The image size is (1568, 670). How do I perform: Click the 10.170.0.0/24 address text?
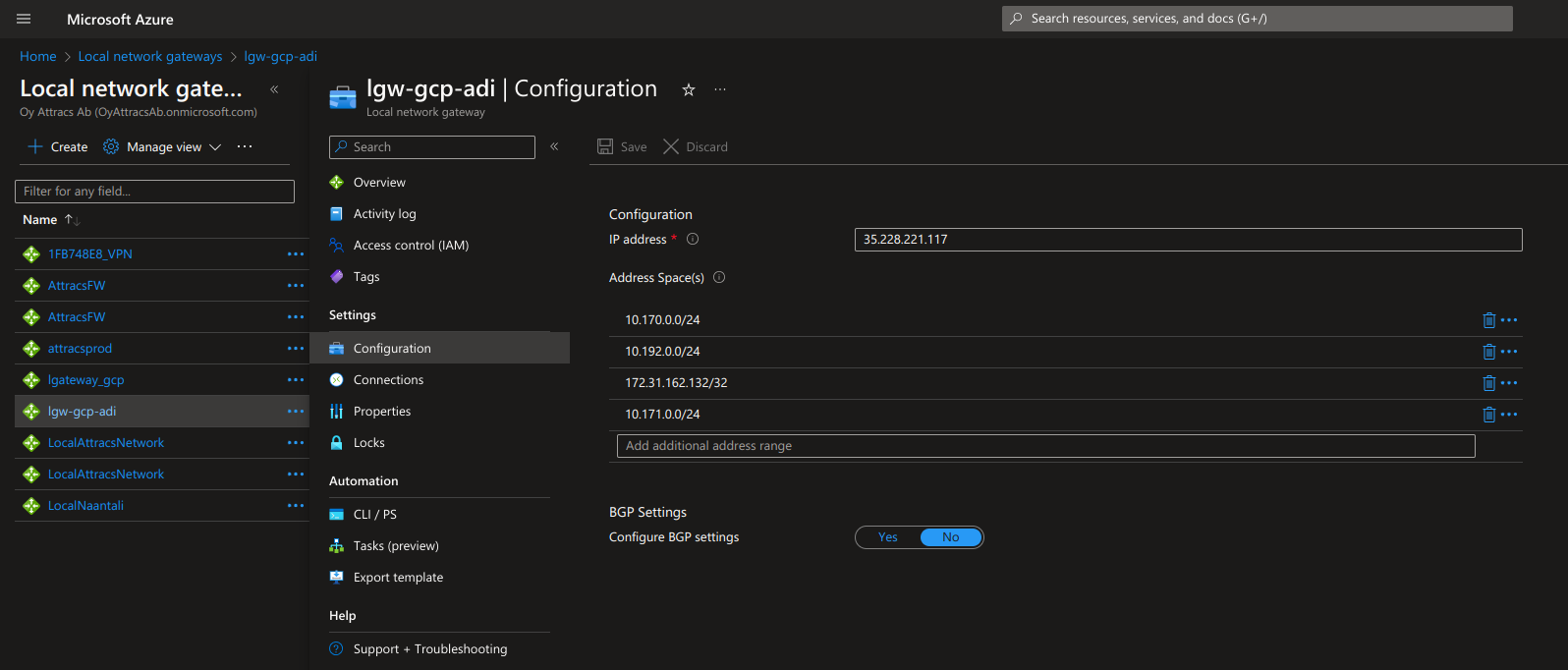pos(663,320)
